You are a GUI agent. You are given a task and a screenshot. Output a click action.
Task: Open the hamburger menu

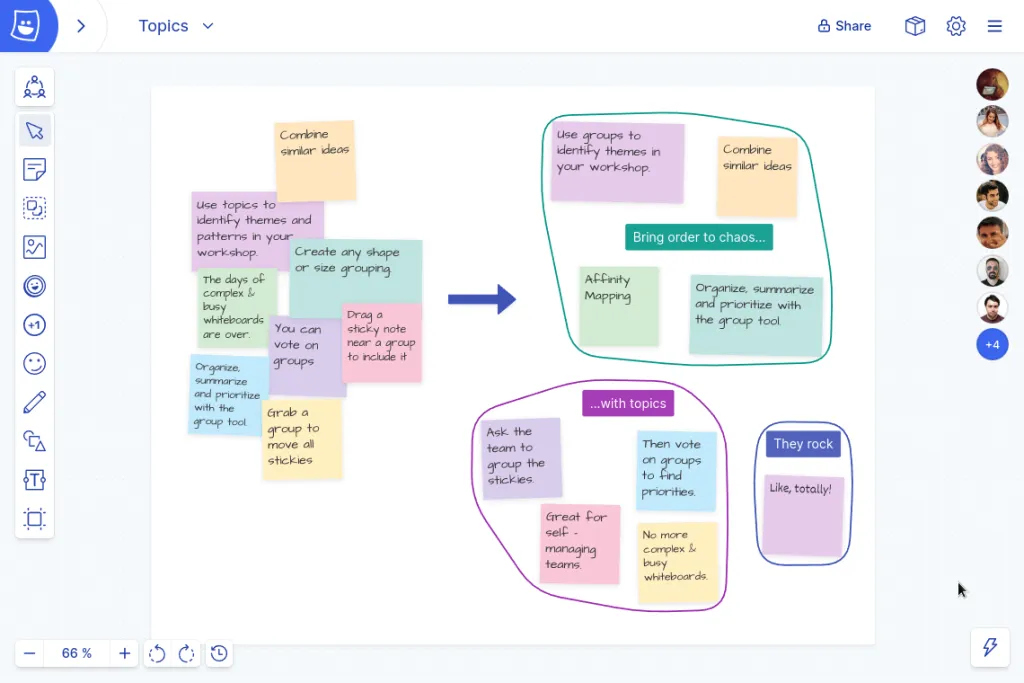[x=995, y=26]
